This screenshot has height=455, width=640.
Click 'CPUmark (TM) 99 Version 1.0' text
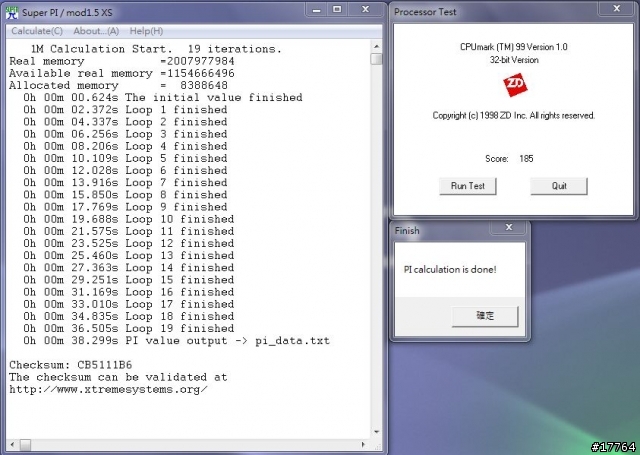click(513, 47)
